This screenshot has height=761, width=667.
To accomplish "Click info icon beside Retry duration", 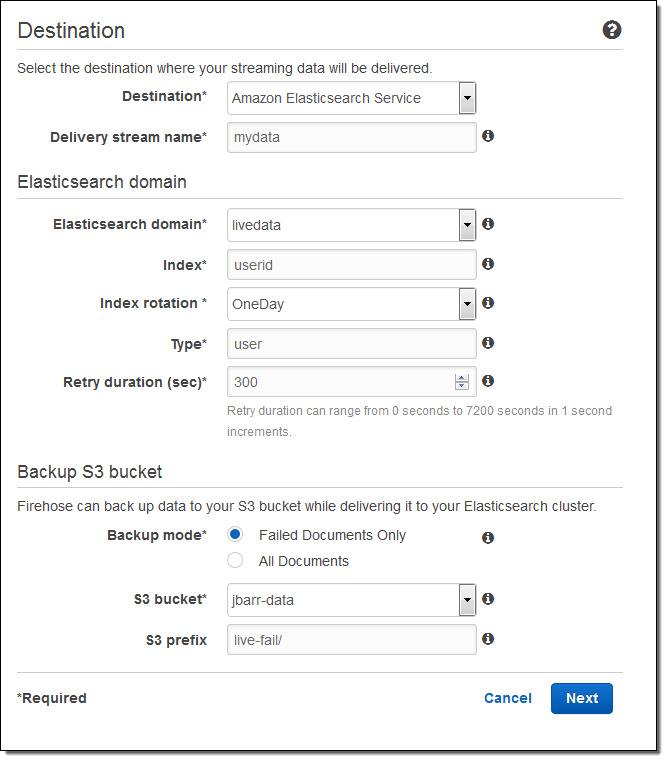I will pos(488,381).
